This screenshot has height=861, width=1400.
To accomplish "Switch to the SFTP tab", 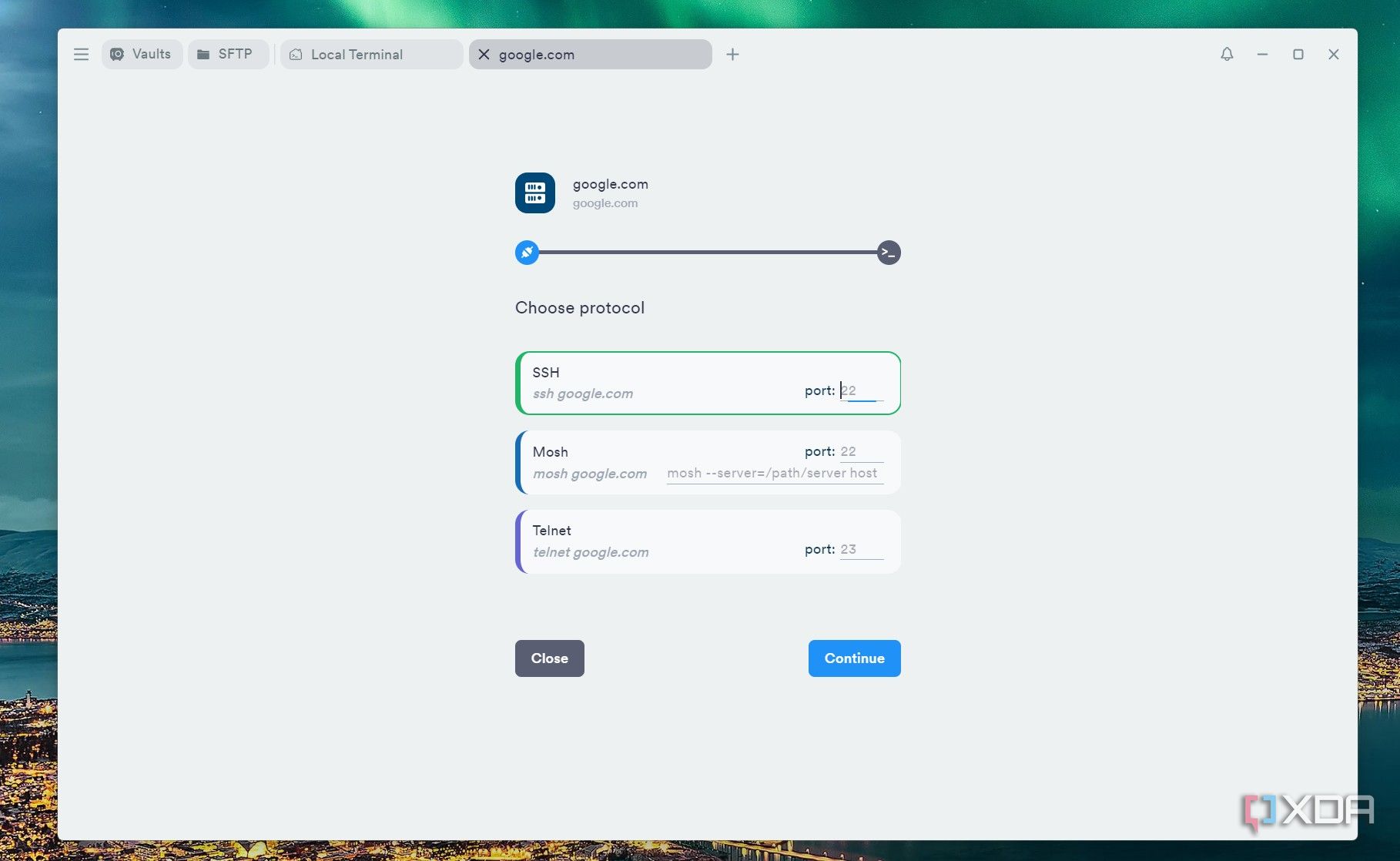I will pos(228,55).
